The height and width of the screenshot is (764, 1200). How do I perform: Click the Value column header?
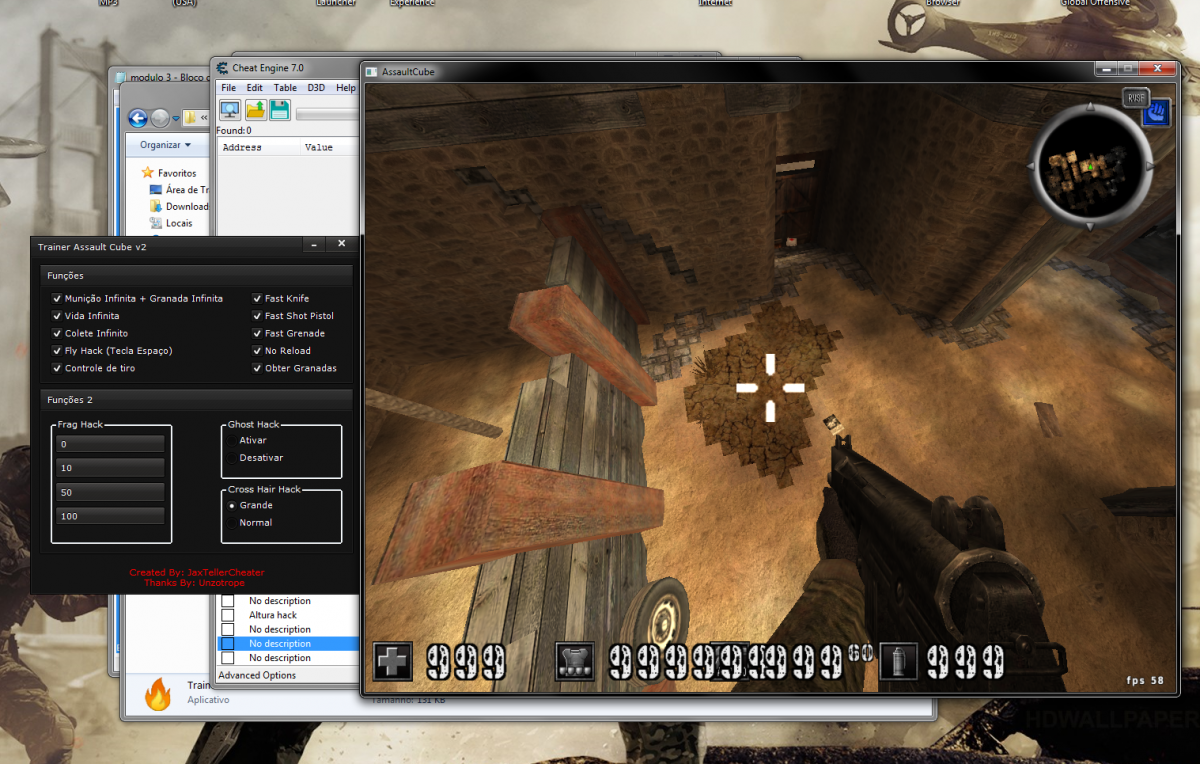(x=331, y=147)
